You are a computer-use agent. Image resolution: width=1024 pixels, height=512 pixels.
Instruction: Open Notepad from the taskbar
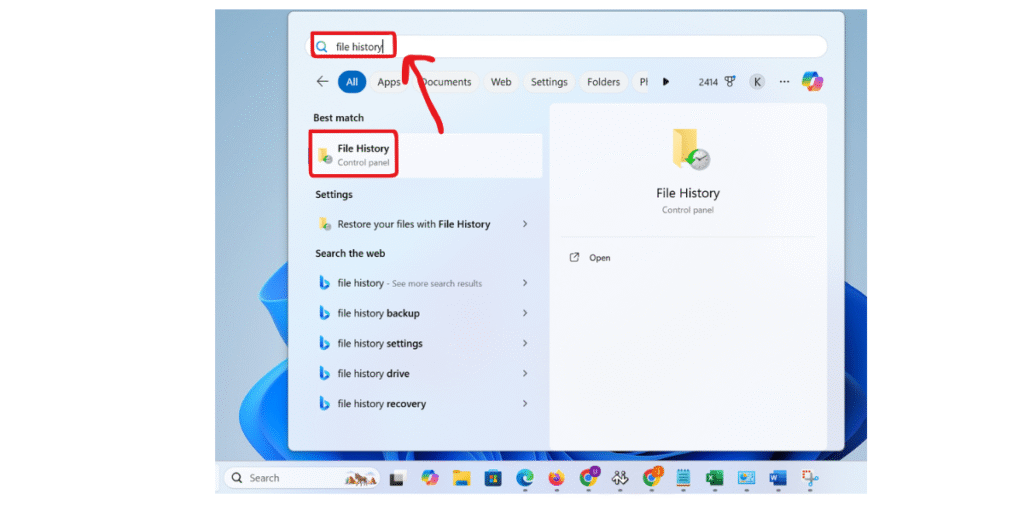tap(683, 479)
